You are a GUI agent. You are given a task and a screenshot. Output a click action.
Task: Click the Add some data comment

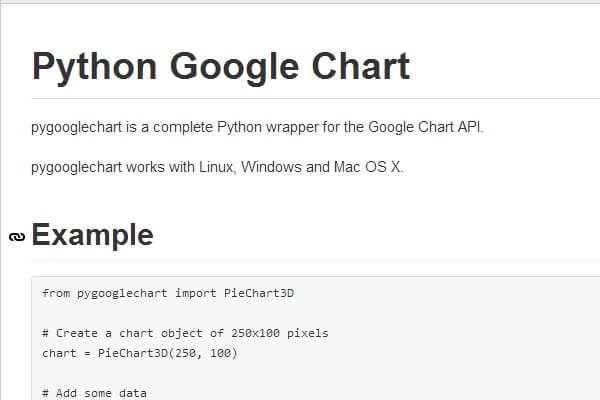(94, 393)
